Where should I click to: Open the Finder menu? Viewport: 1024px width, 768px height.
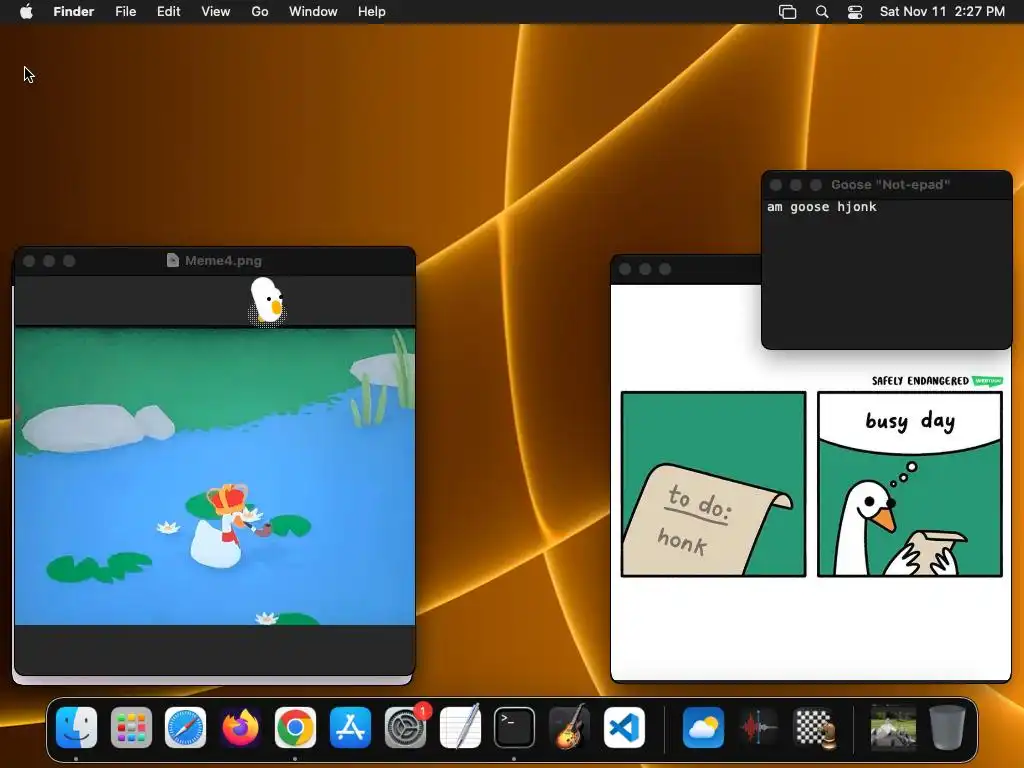click(74, 12)
